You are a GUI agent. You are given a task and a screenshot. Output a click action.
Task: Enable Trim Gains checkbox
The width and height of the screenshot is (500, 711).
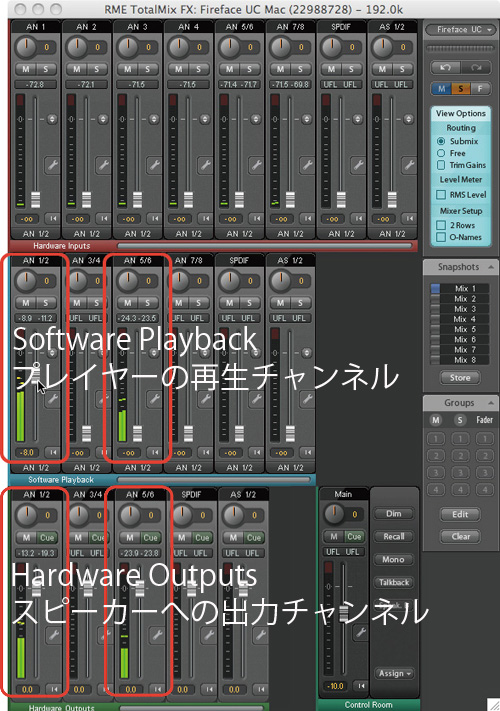441,165
